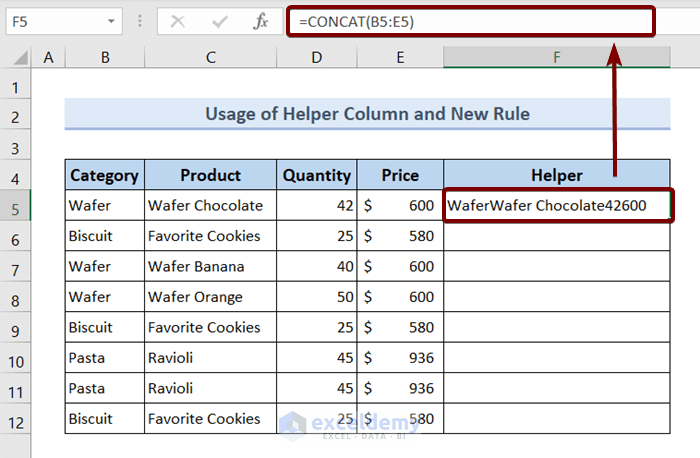The image size is (700, 458).
Task: Select cell with WaferWafer Chocolate42600
Action: point(557,206)
